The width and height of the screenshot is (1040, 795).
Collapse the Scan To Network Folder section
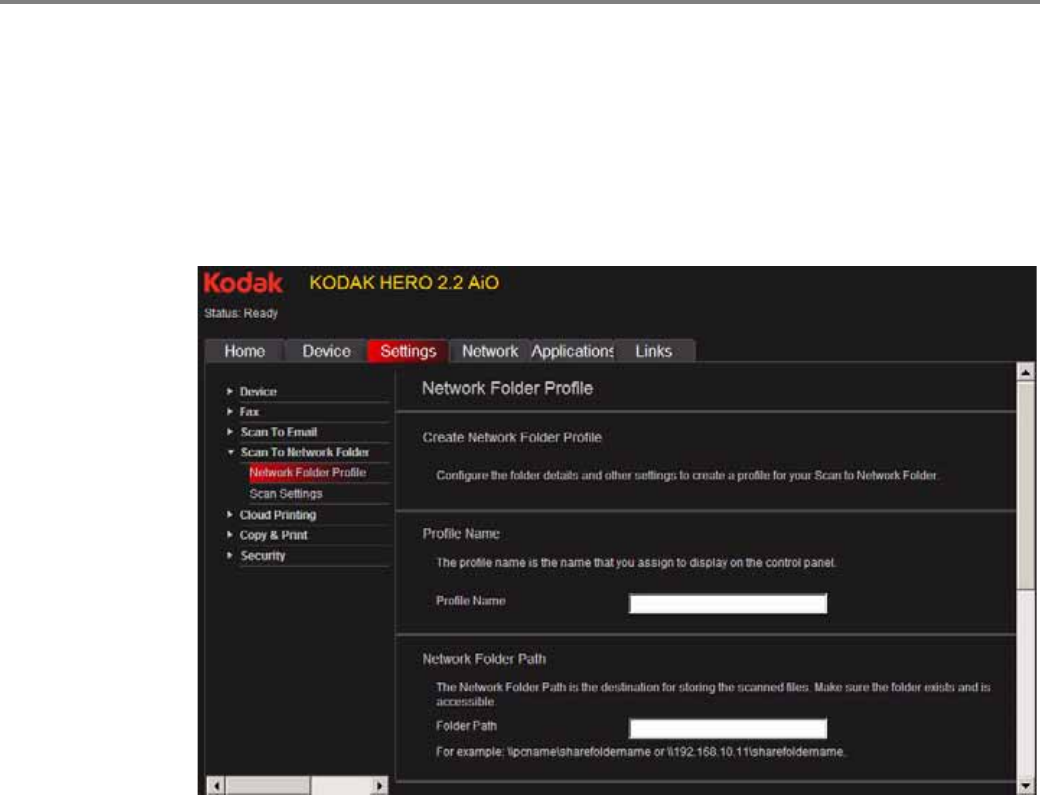pos(230,452)
